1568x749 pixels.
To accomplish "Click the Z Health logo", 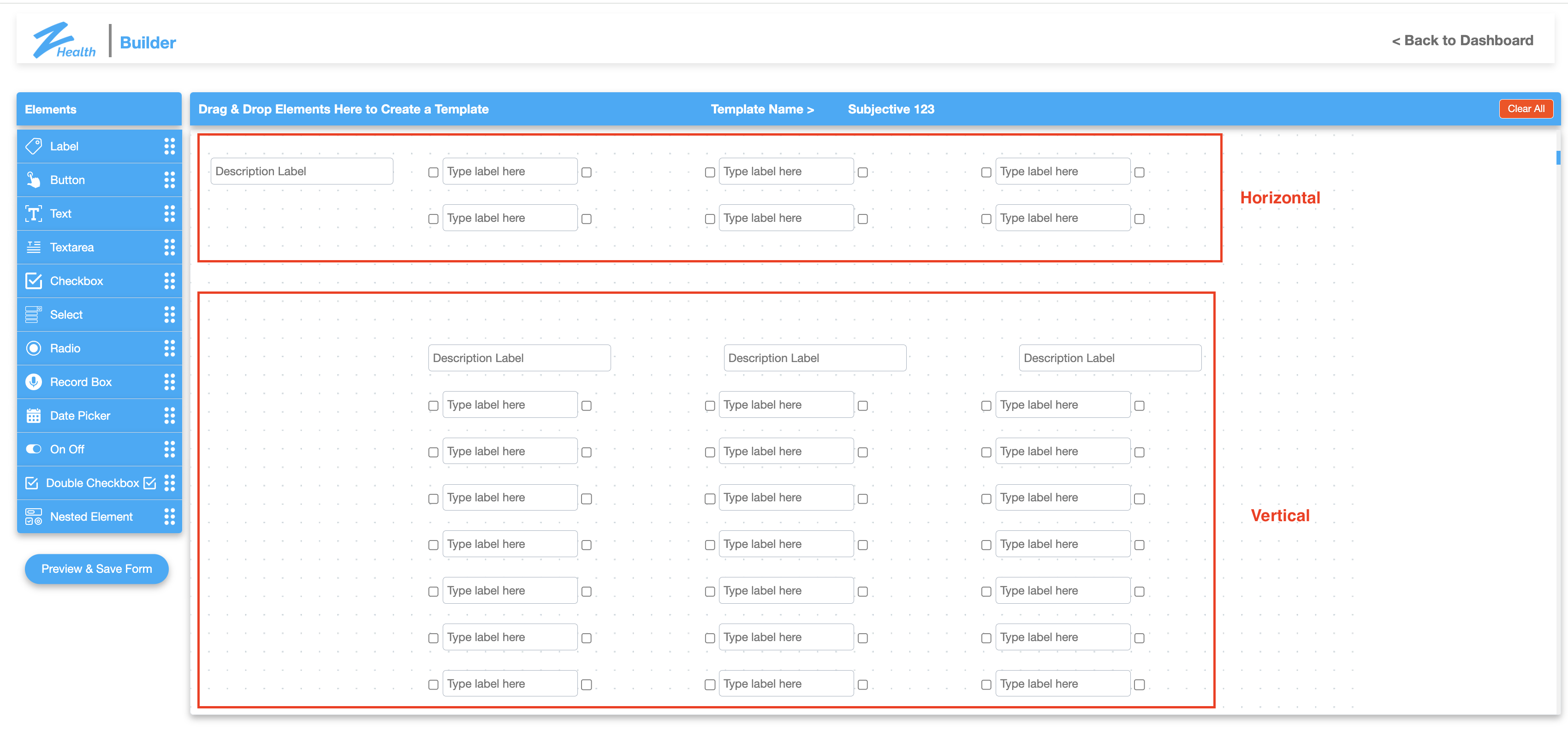I will pos(64,40).
